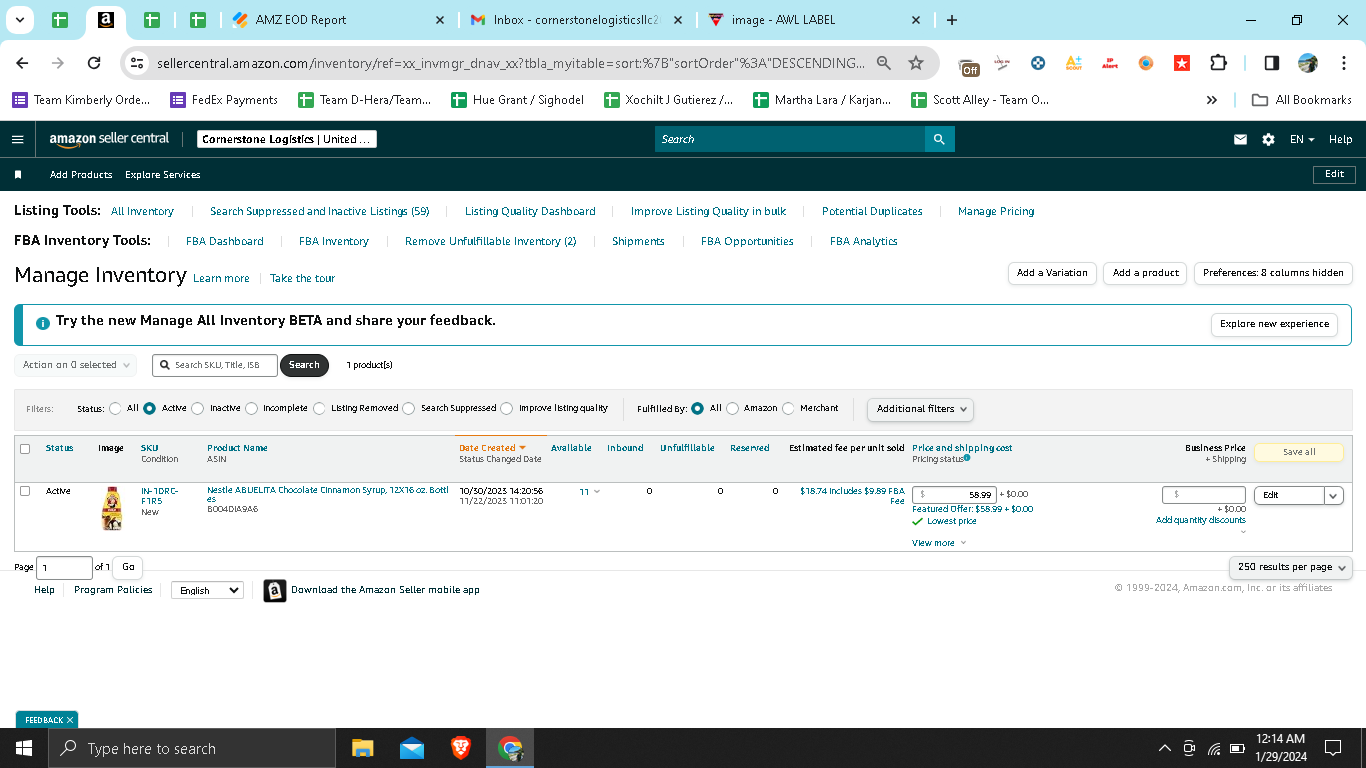Viewport: 1366px width, 768px height.
Task: Check the Nestle Abuelita row checkbox
Action: [x=25, y=491]
